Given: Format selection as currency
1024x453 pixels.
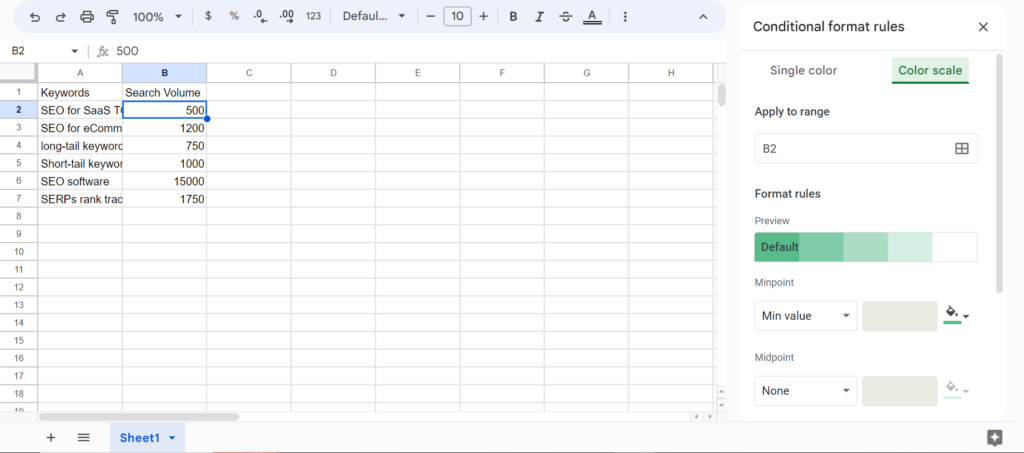Looking at the screenshot, I should coord(207,17).
